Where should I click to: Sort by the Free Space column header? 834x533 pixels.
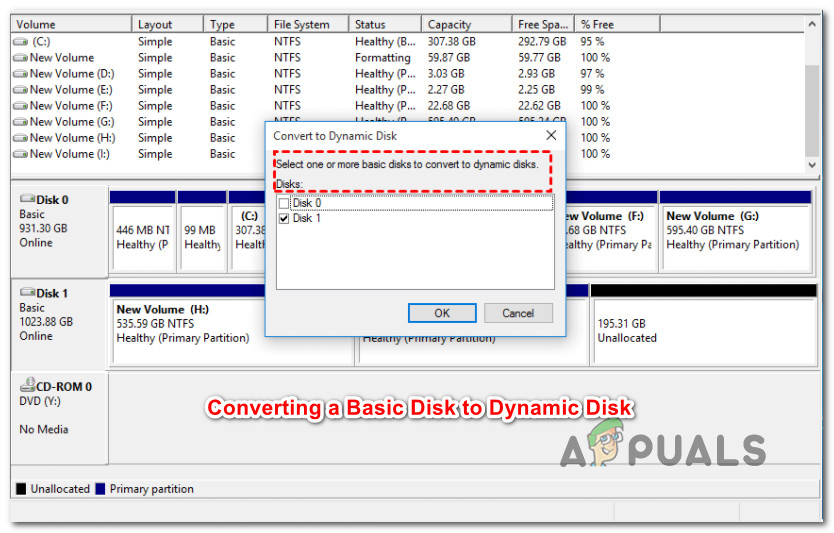tap(543, 24)
